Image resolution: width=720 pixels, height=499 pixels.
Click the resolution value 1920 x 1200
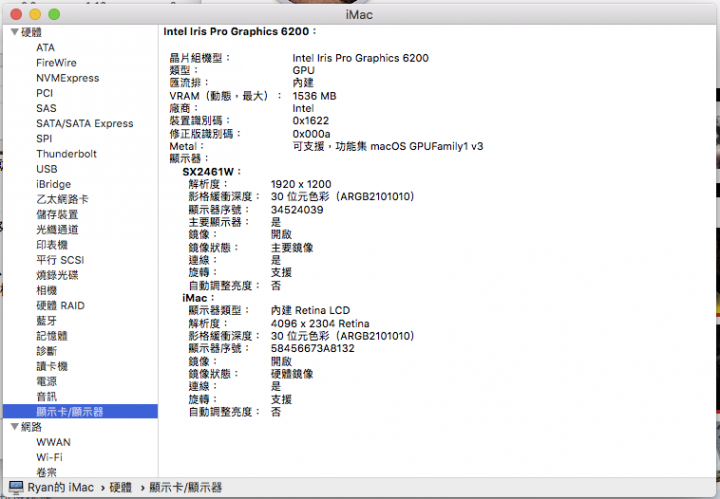coord(301,184)
